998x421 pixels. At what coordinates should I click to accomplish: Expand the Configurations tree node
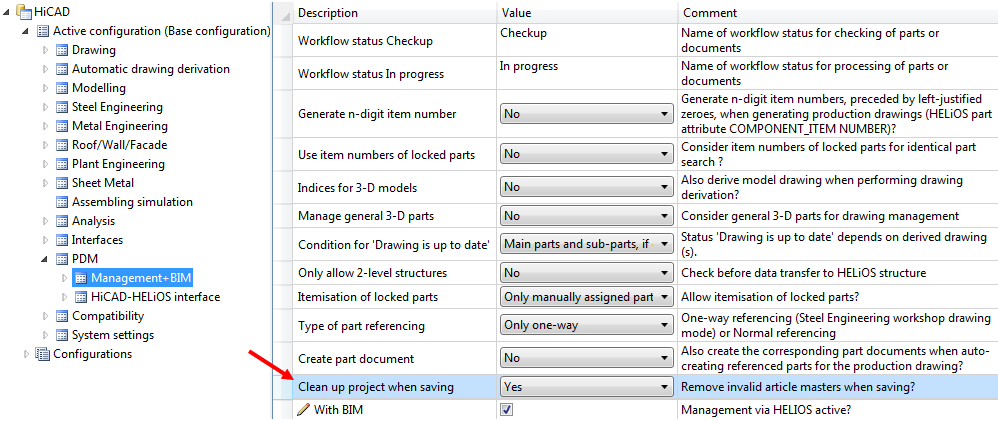[x=27, y=354]
